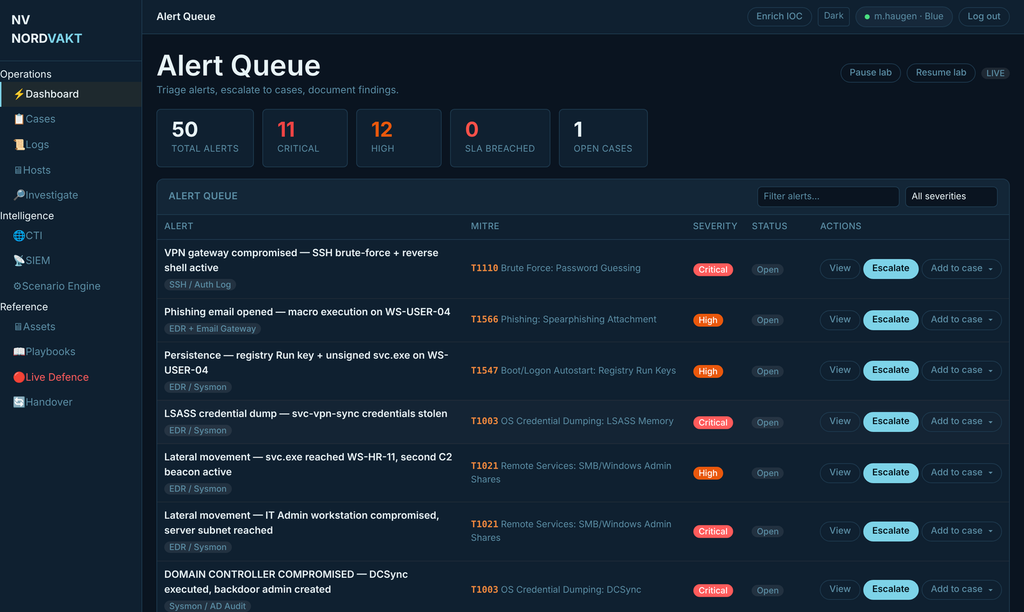
Task: Click the globe icon beside CTI
Action: (19, 235)
